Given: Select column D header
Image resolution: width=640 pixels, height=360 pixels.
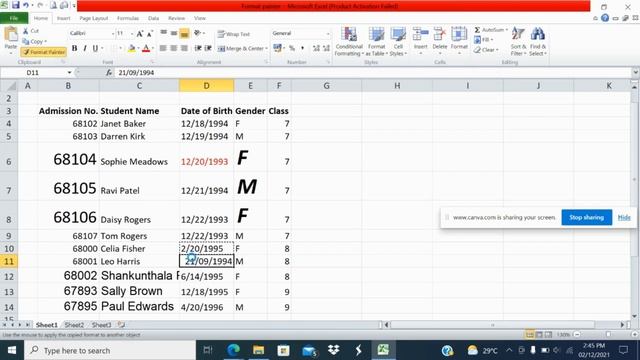Looking at the screenshot, I should click(207, 86).
